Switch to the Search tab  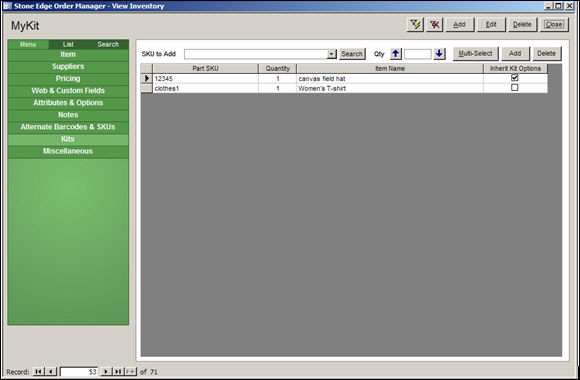(108, 44)
